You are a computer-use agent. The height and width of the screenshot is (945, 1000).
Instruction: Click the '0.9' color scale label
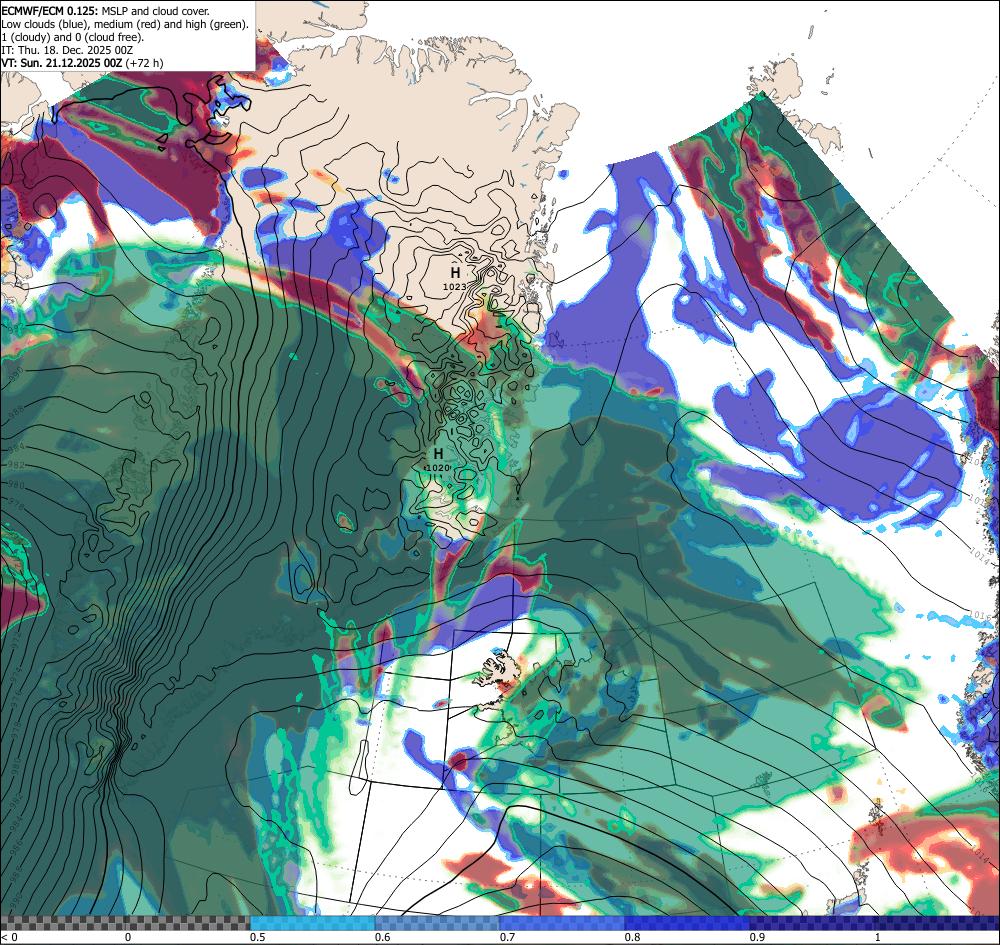[758, 937]
